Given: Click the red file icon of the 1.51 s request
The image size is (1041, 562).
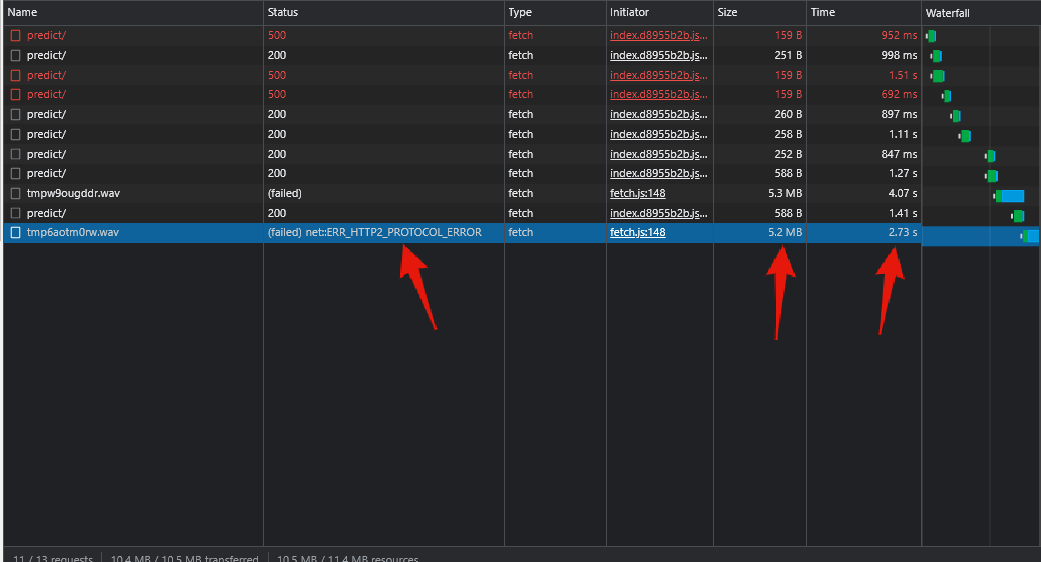Looking at the screenshot, I should 15,76.
